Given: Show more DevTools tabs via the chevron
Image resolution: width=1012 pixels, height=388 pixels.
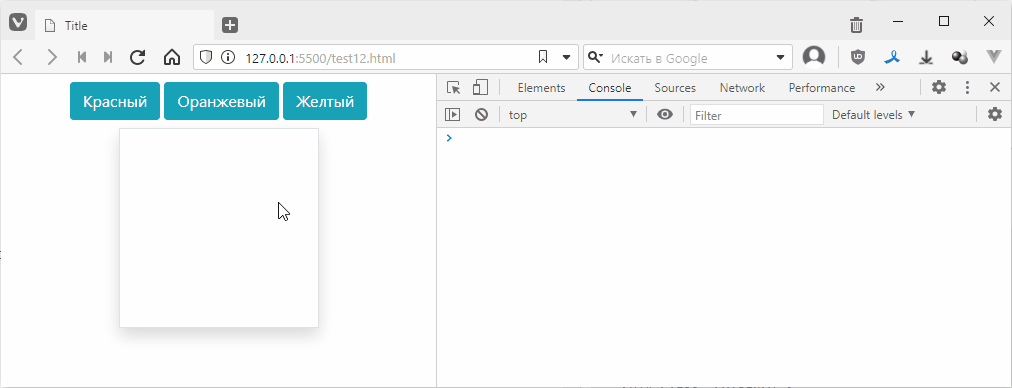Looking at the screenshot, I should tap(880, 87).
